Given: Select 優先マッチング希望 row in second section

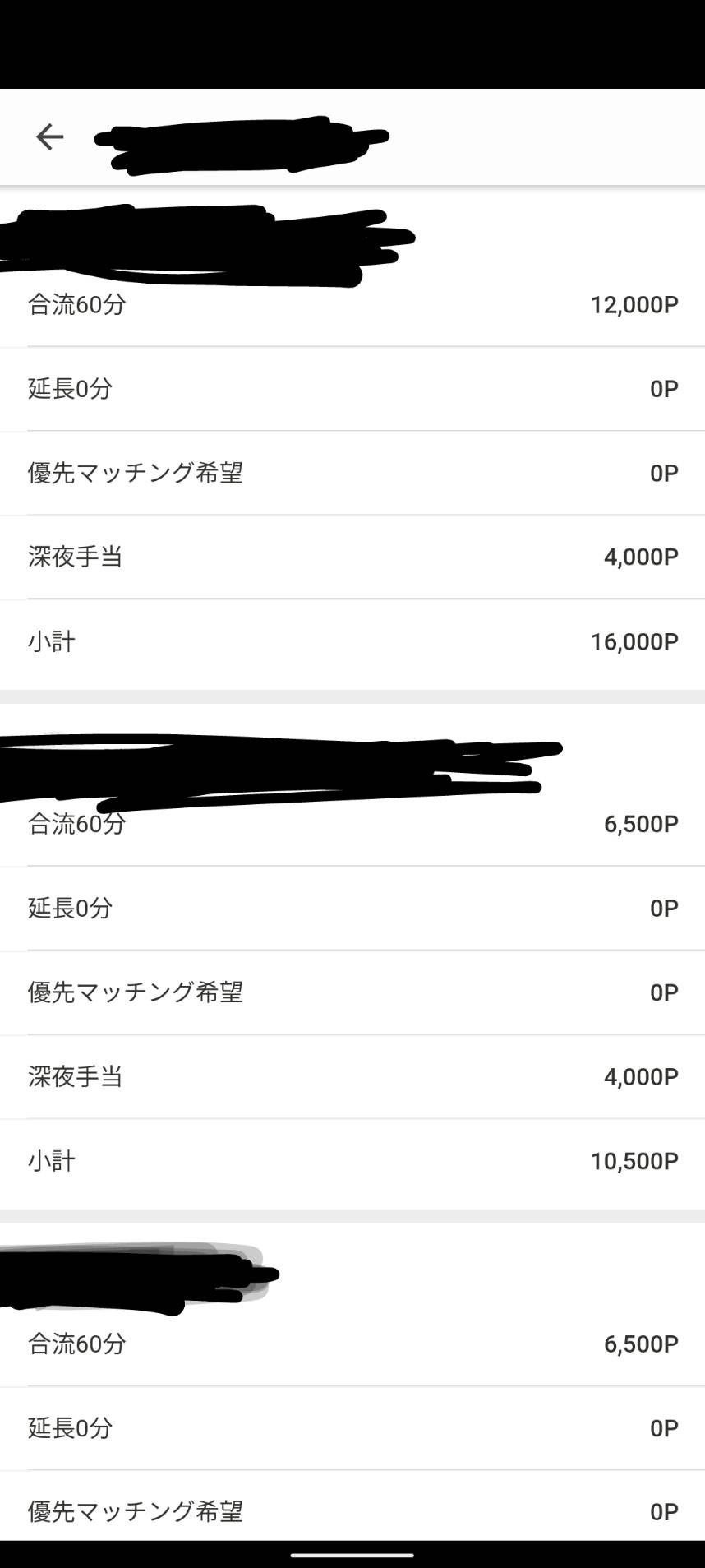Looking at the screenshot, I should [x=352, y=992].
